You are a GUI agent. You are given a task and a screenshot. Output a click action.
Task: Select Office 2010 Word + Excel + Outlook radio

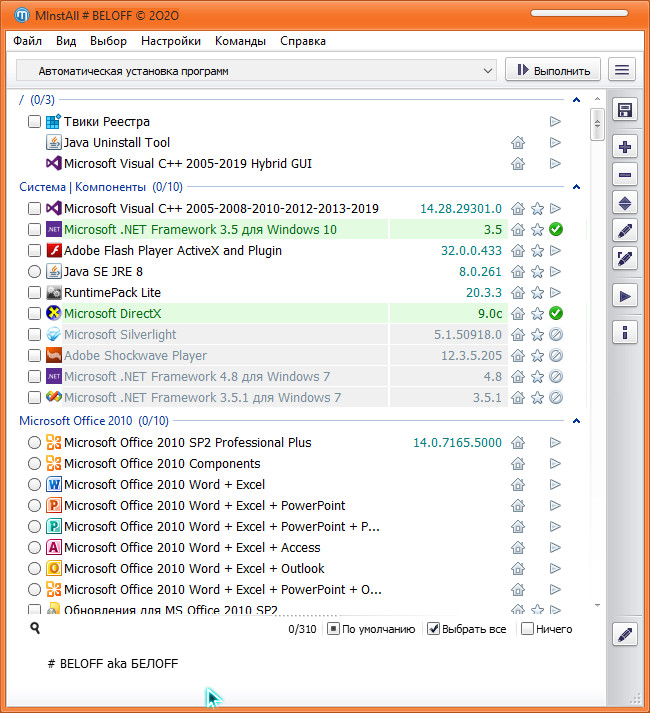click(x=34, y=568)
